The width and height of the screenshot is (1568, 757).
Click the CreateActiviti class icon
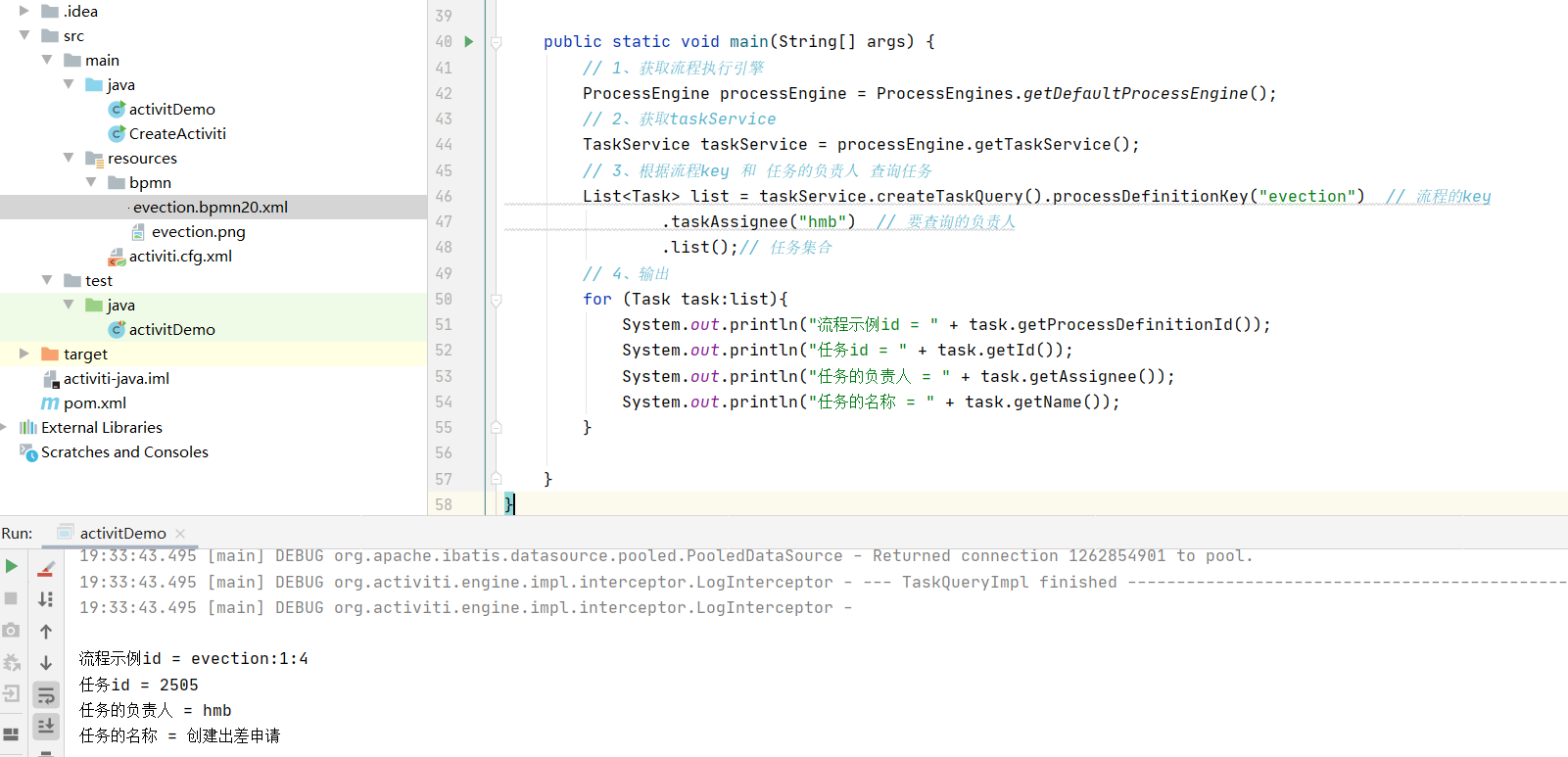pos(117,133)
